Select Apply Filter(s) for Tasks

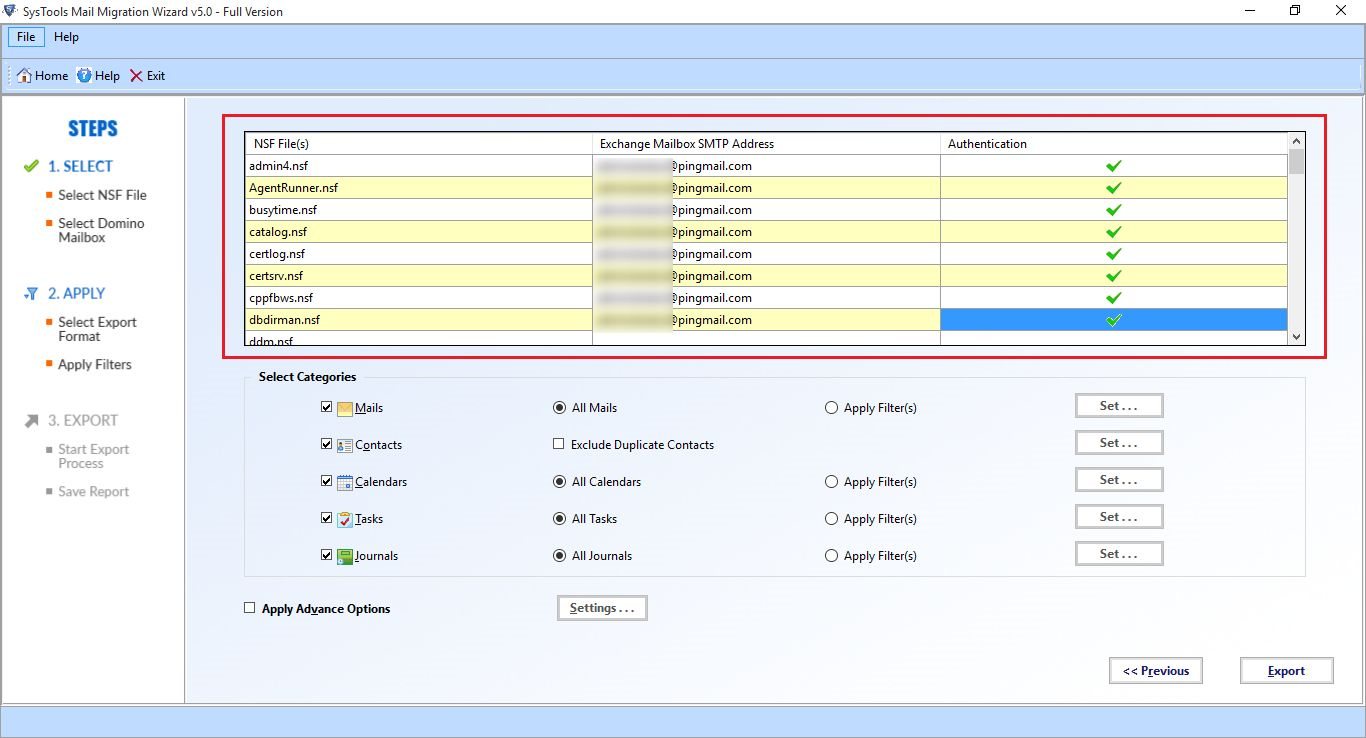831,519
